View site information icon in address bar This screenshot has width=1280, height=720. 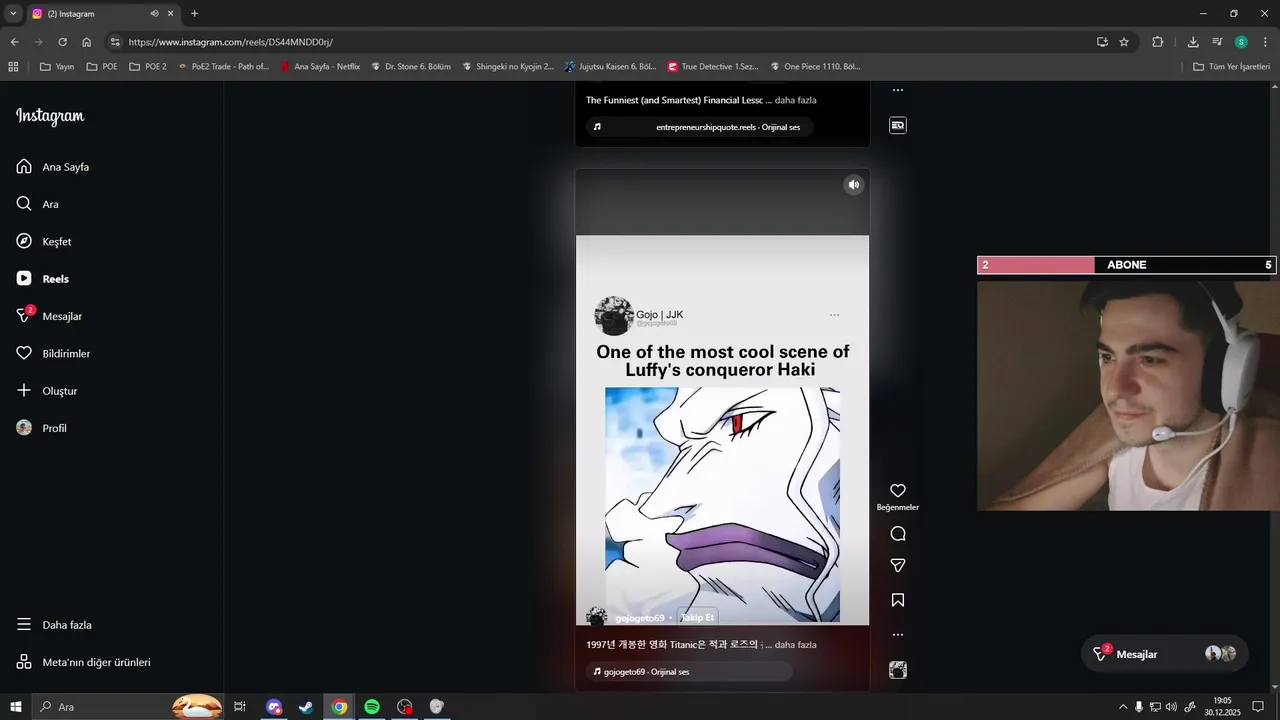click(115, 42)
